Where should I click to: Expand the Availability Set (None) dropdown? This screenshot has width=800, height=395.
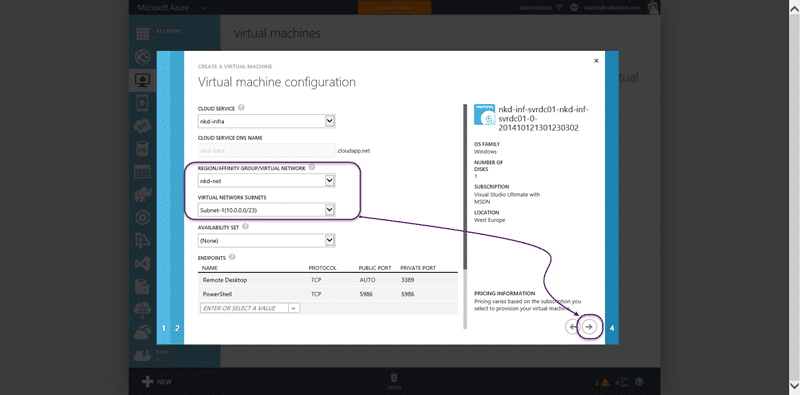point(266,240)
